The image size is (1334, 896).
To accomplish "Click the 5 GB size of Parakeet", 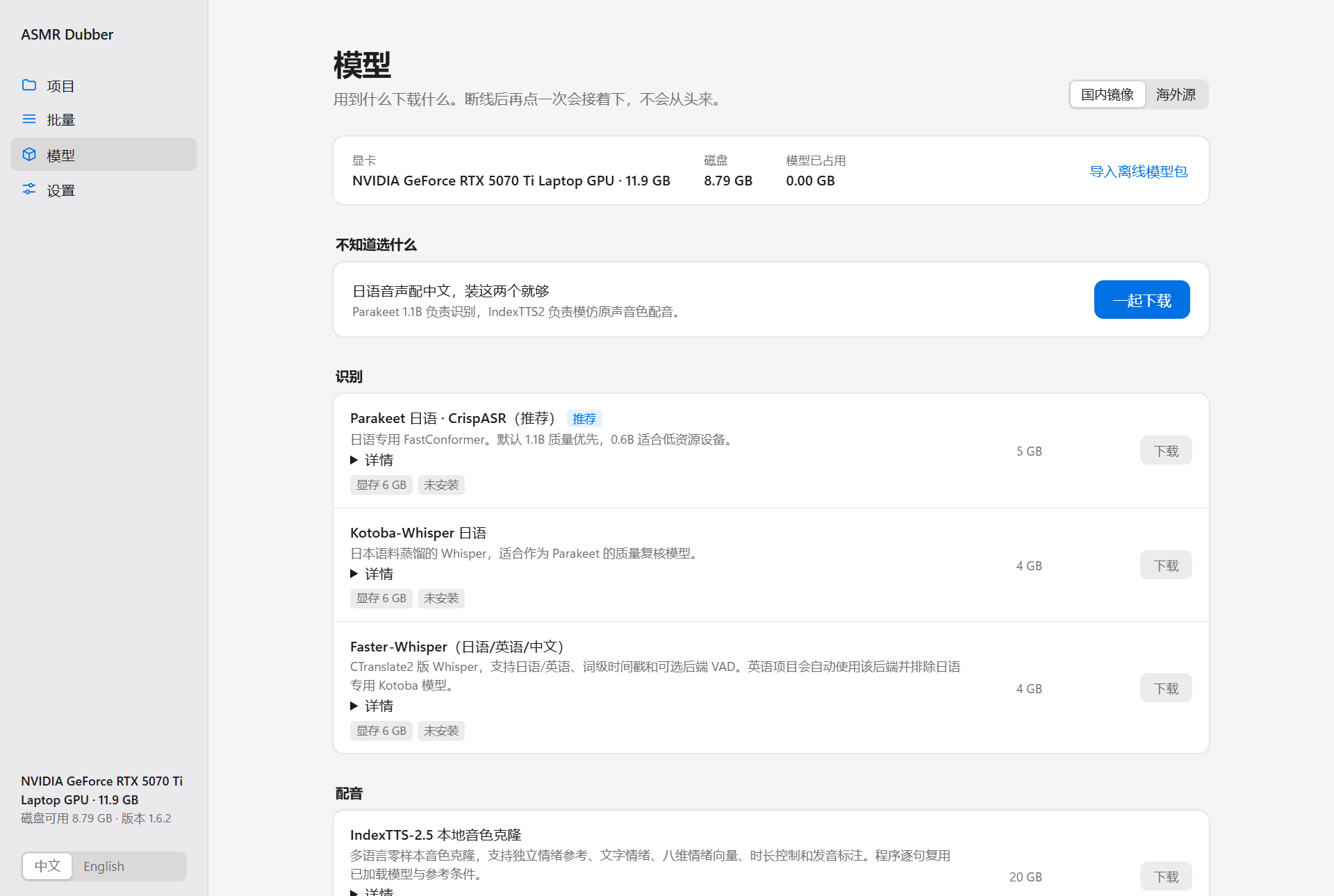I will 1029,451.
